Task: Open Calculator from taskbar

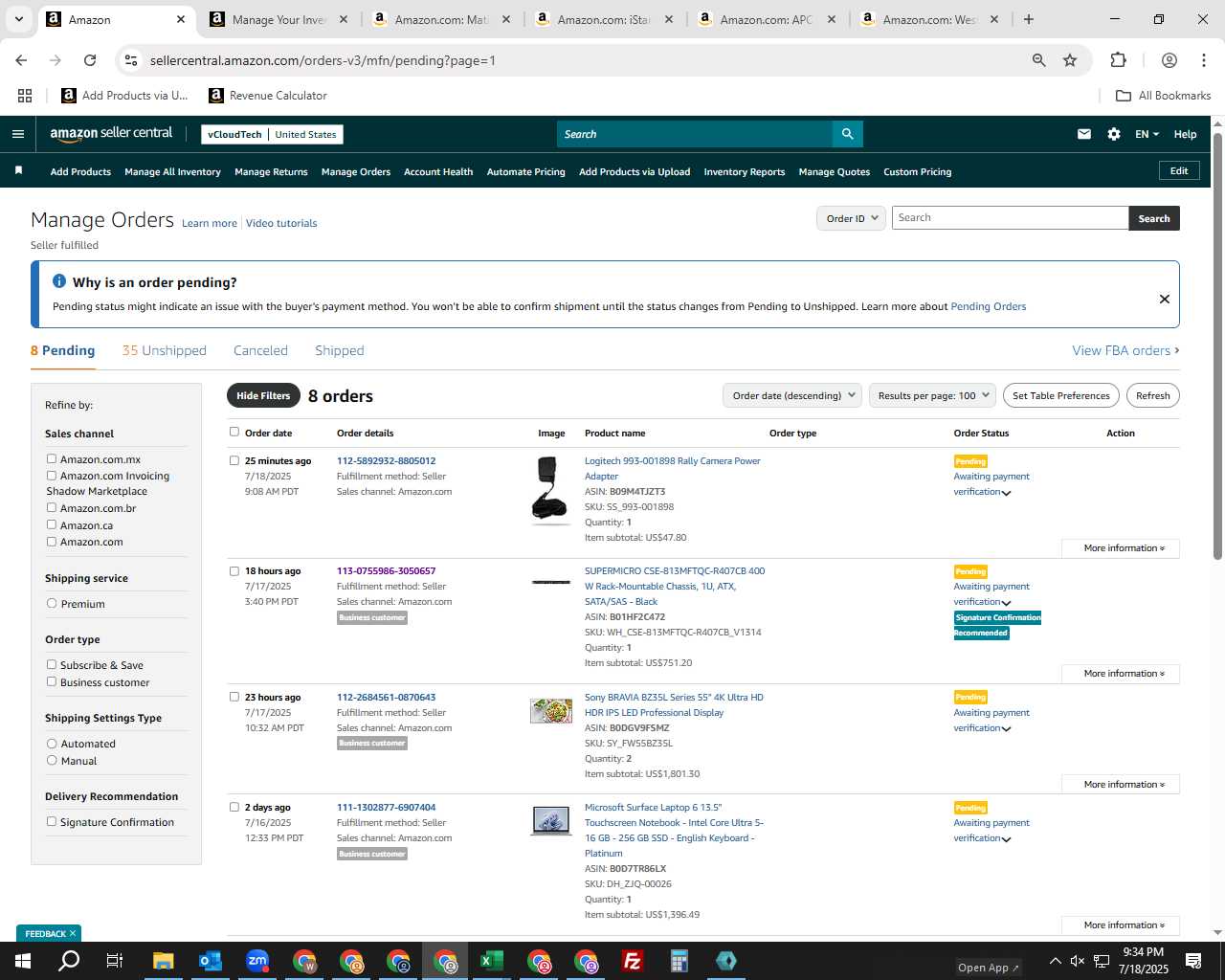Action: point(679,961)
